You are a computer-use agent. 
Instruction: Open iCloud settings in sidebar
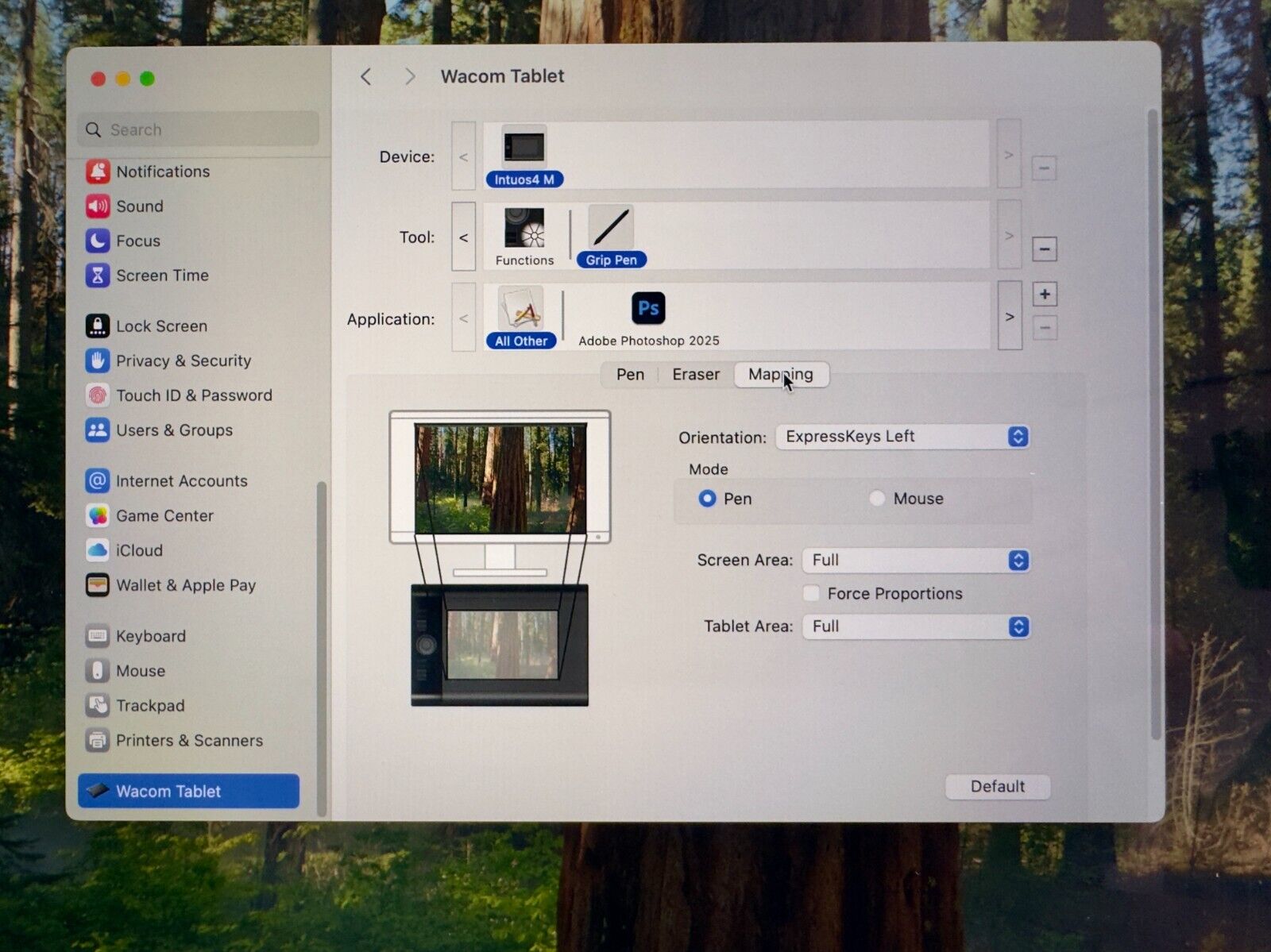pos(124,550)
